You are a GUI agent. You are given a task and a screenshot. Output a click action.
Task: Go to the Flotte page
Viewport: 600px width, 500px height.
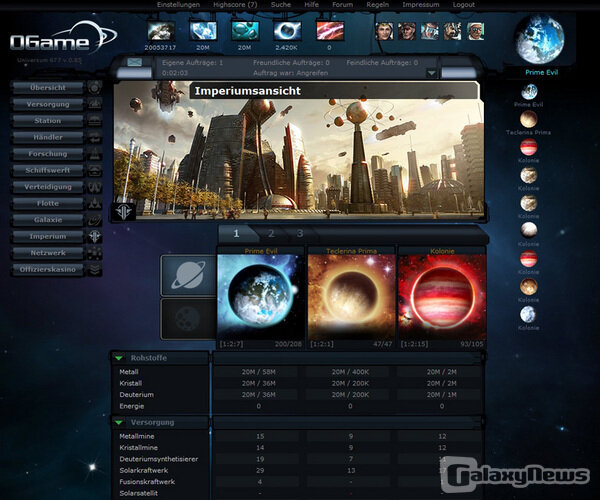48,203
